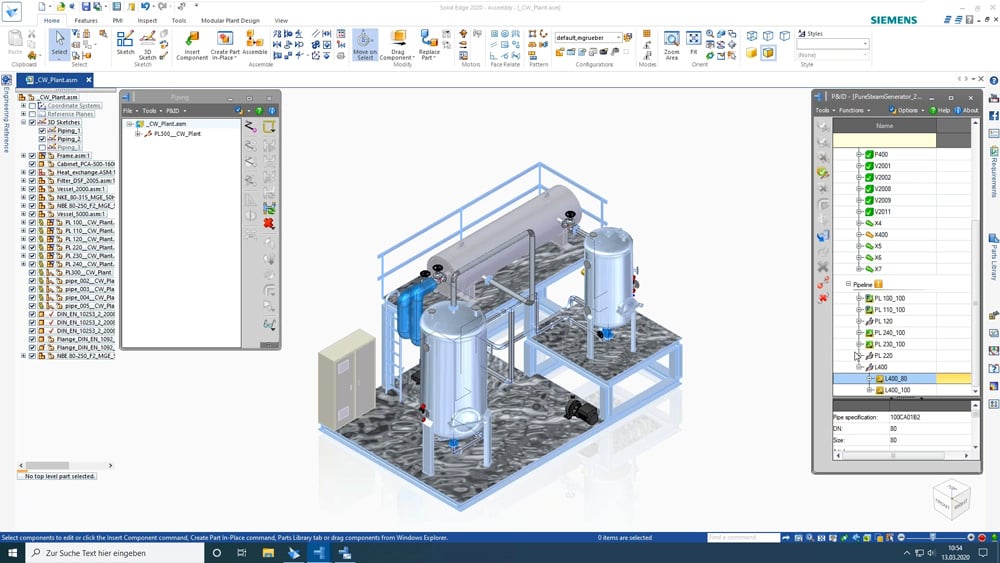Click the Windows search box
Screen dimensions: 1000x563
click(x=116, y=553)
